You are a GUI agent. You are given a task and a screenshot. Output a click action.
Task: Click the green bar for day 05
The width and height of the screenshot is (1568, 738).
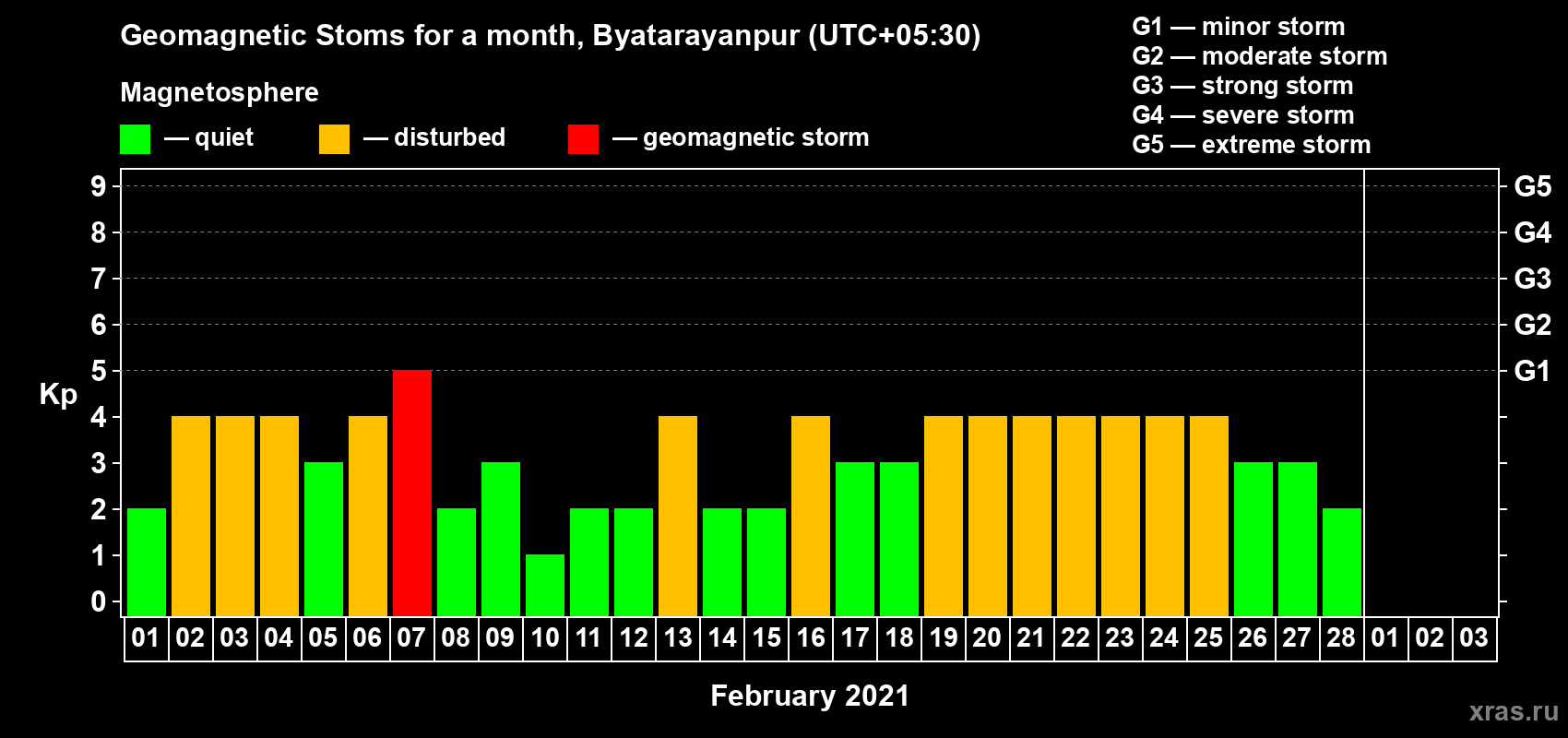click(x=324, y=539)
